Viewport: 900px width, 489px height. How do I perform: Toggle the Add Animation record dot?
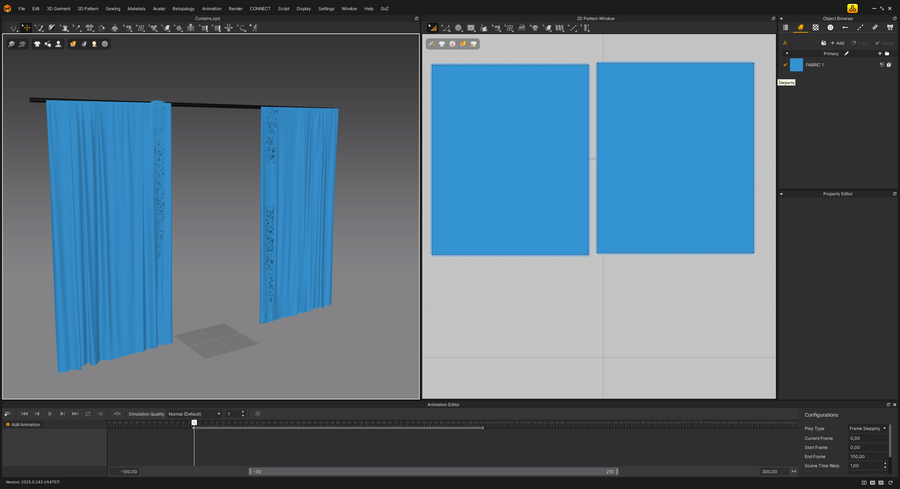pyautogui.click(x=7, y=425)
